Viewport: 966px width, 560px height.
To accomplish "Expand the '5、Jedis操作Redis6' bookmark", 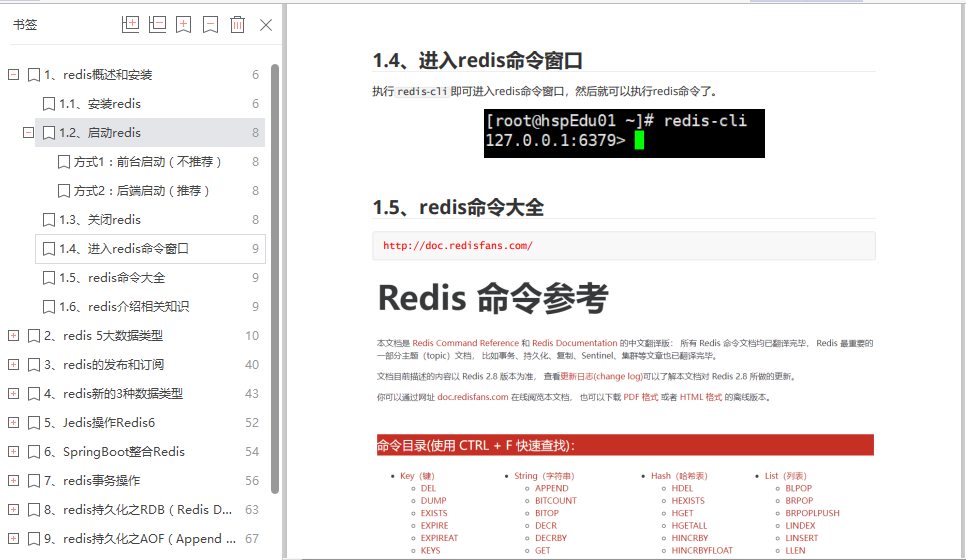I will tap(14, 423).
